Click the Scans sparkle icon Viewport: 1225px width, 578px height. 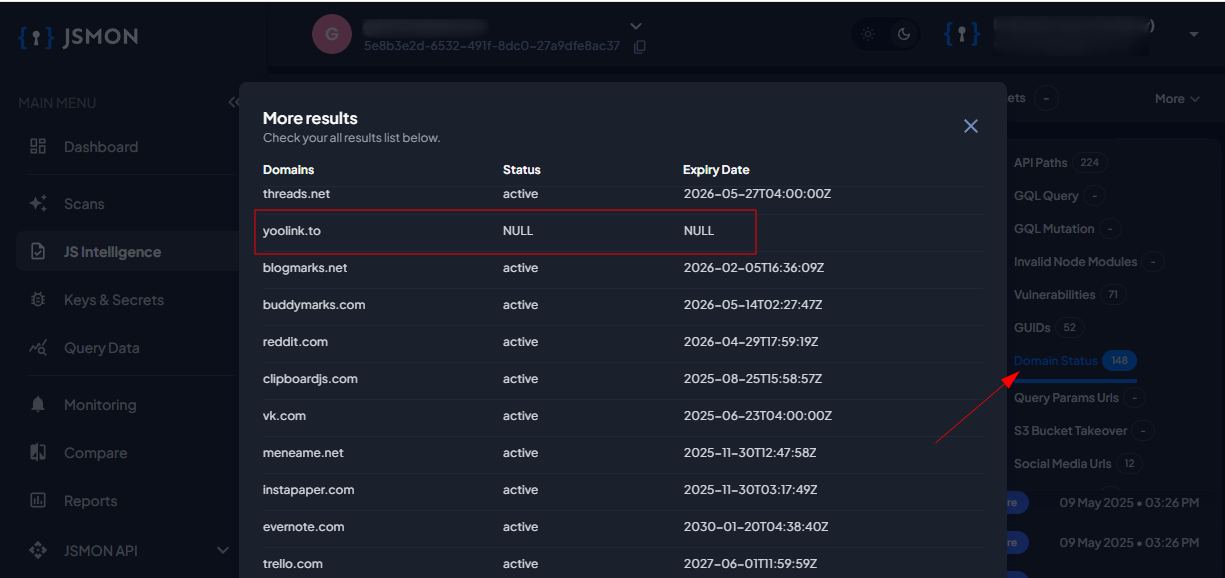pyautogui.click(x=38, y=203)
